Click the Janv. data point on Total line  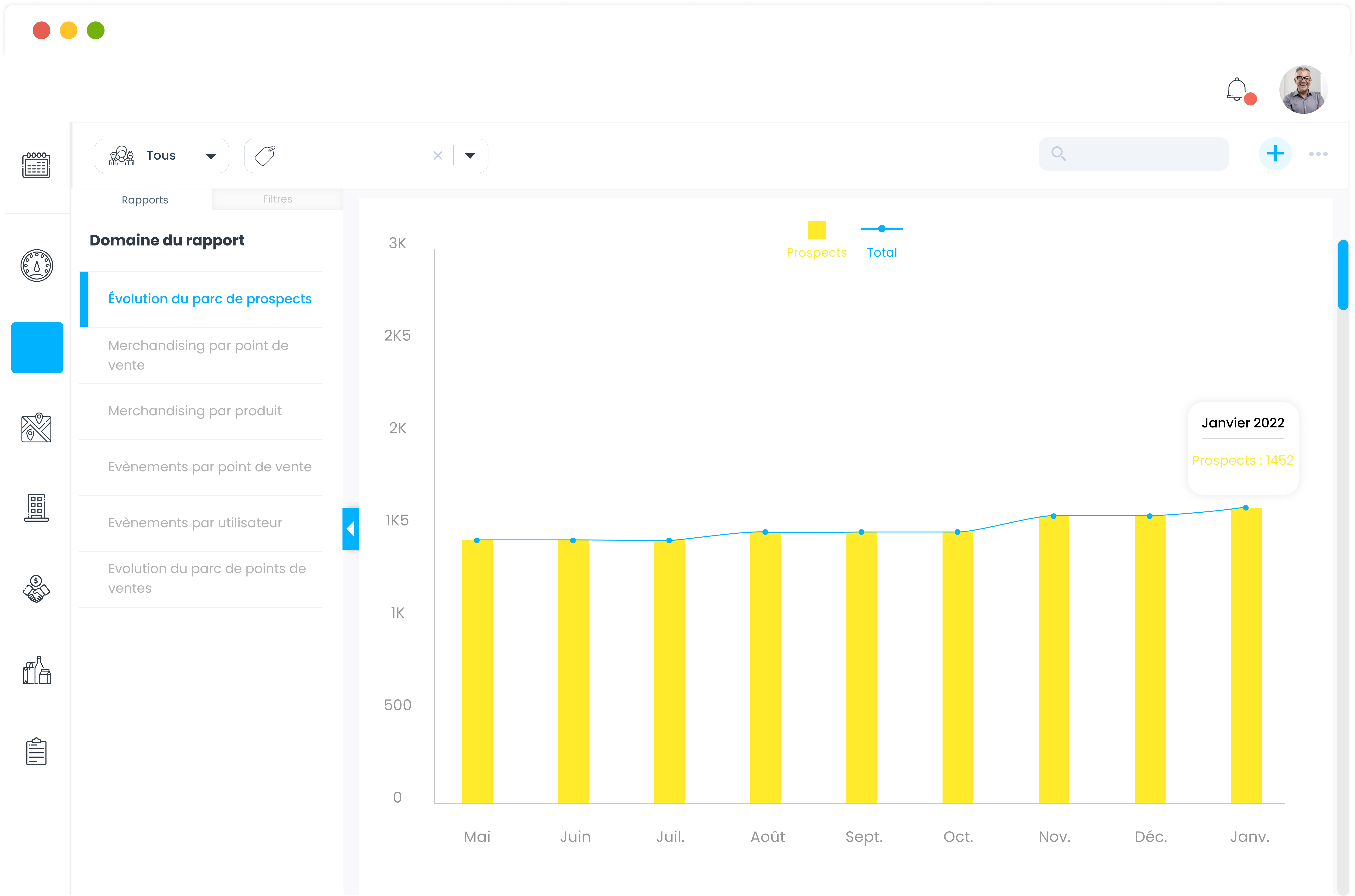1246,507
